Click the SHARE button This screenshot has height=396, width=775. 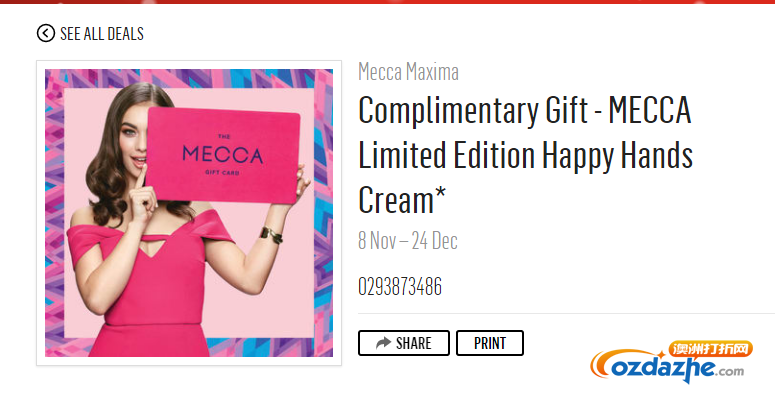point(404,343)
